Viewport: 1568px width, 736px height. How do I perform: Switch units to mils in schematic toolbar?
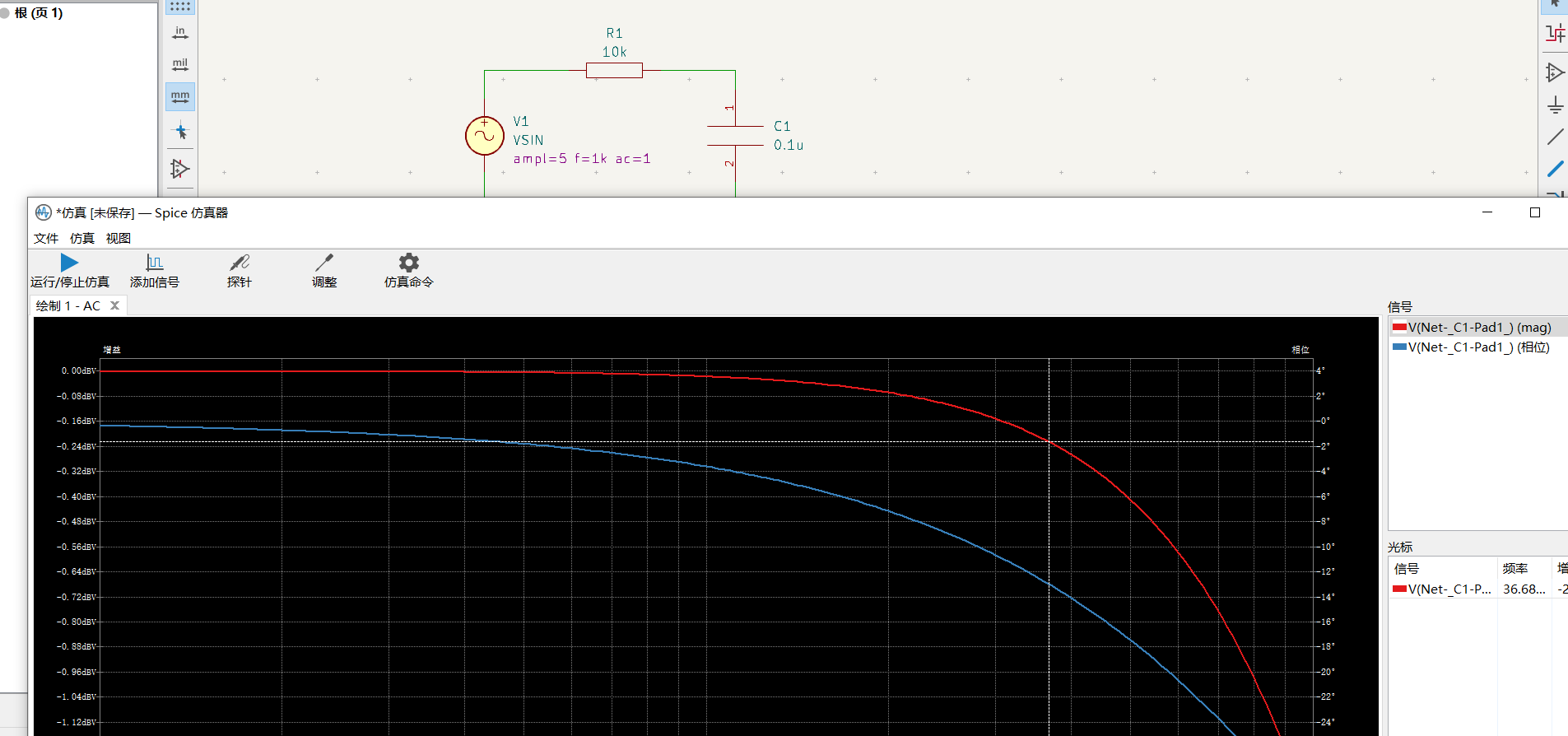point(180,65)
